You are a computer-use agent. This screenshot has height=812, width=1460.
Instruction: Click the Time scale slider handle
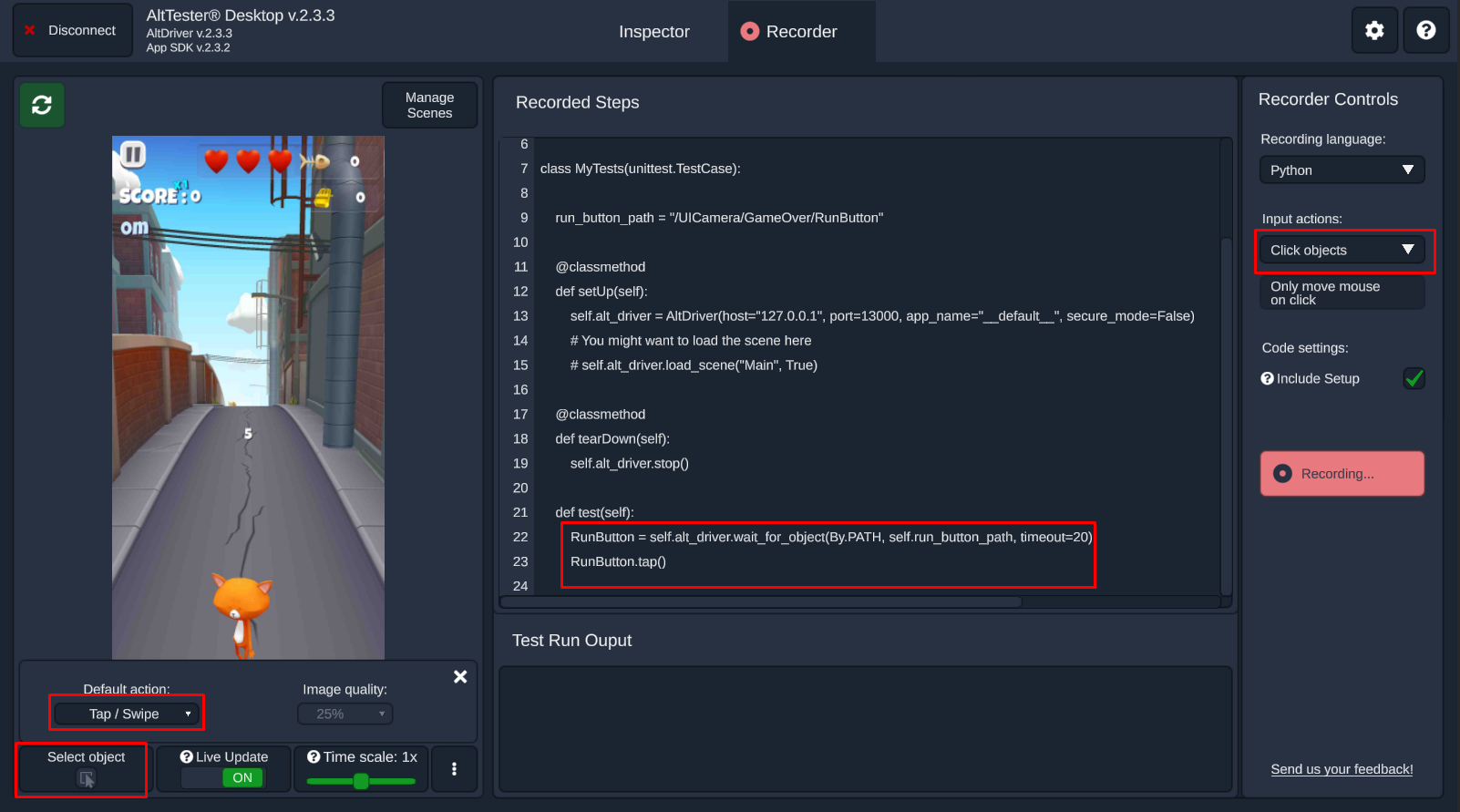pos(361,781)
